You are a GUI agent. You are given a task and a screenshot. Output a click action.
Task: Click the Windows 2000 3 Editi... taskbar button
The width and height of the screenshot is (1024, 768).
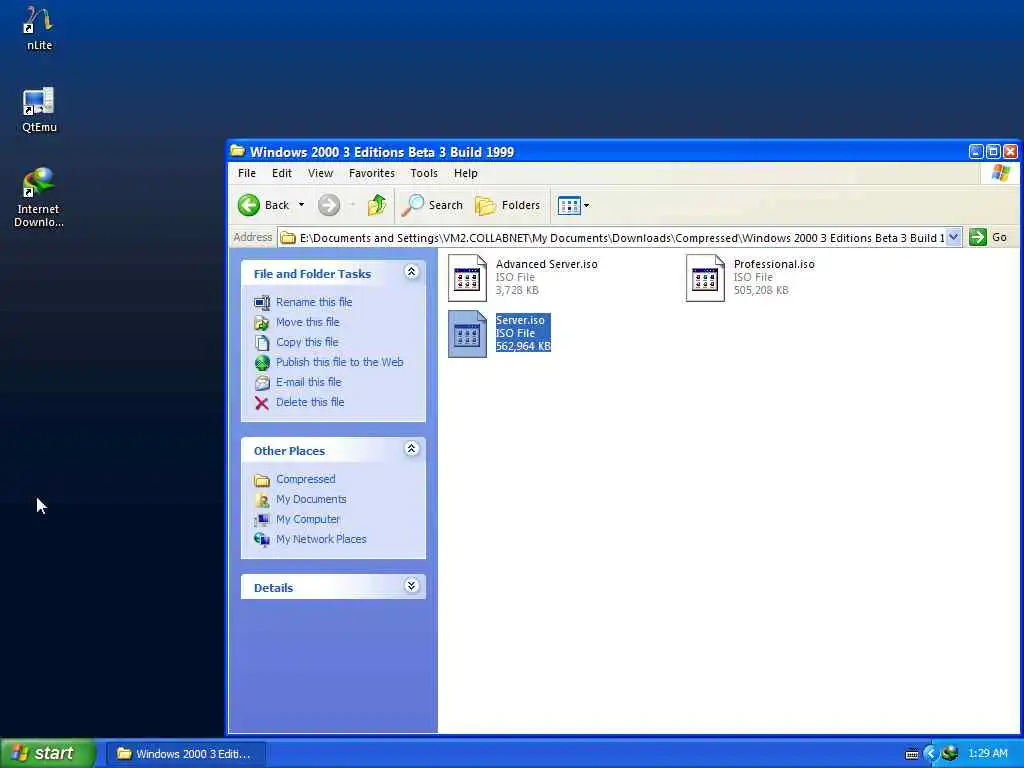tap(185, 754)
